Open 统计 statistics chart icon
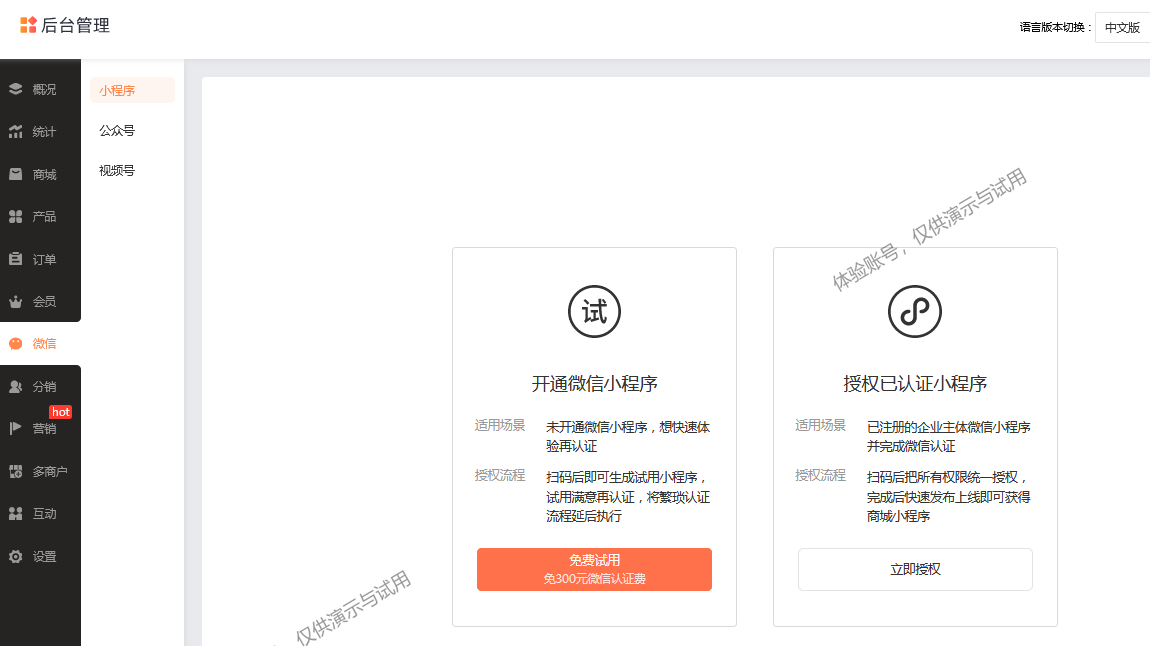This screenshot has height=646, width=1150. tap(15, 132)
